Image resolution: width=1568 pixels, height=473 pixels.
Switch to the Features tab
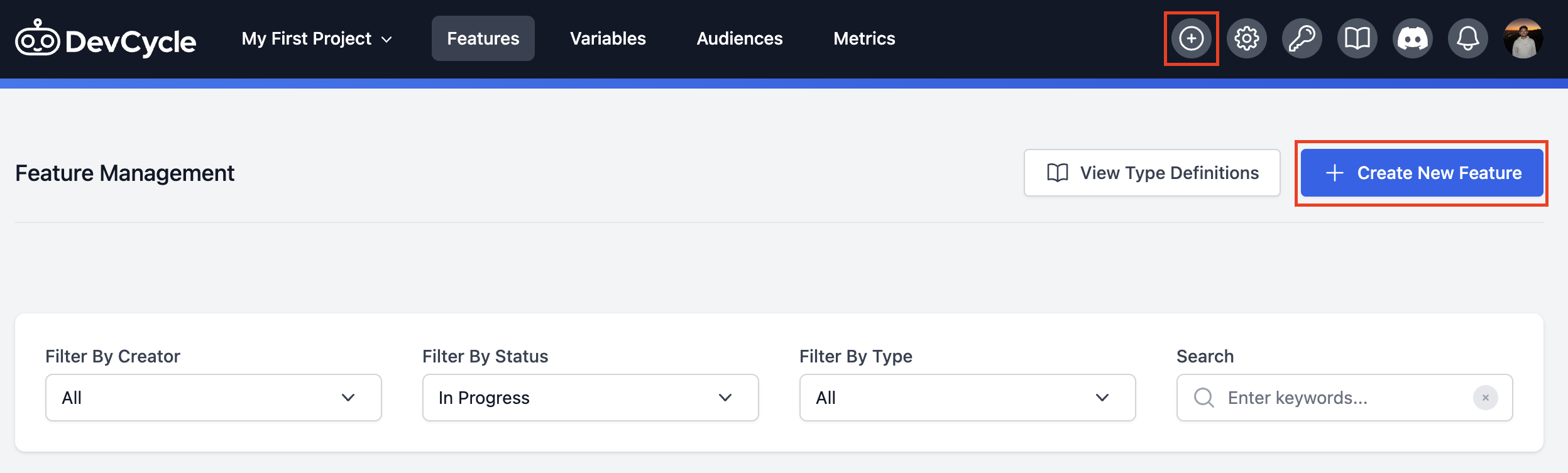(483, 39)
